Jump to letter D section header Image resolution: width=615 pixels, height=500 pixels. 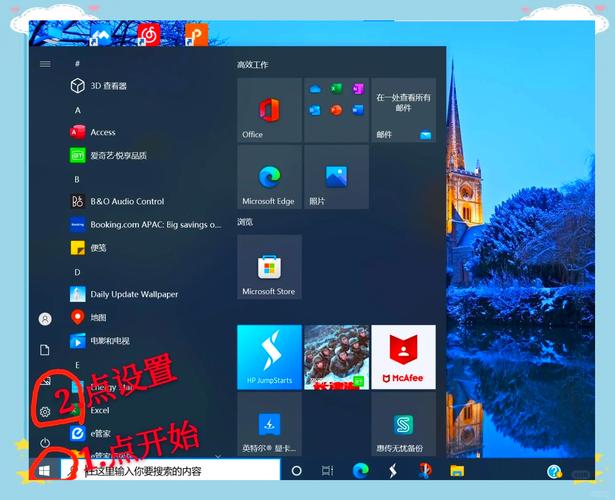[x=77, y=272]
